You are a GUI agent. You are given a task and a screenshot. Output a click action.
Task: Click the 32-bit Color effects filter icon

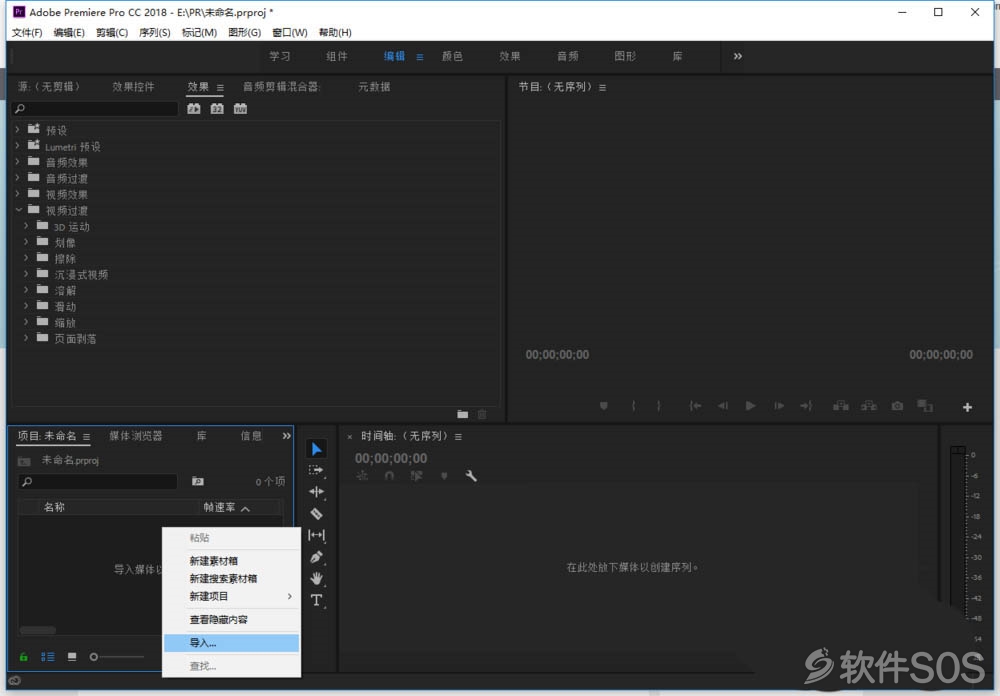[217, 108]
